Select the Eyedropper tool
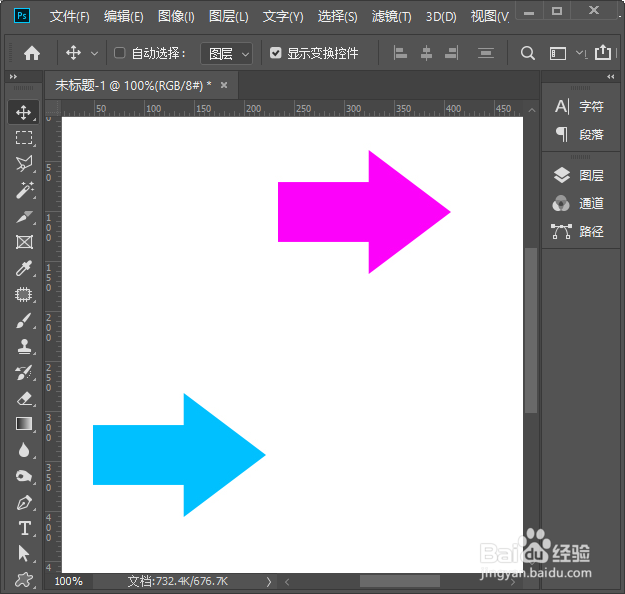This screenshot has width=625, height=594. pyautogui.click(x=24, y=268)
